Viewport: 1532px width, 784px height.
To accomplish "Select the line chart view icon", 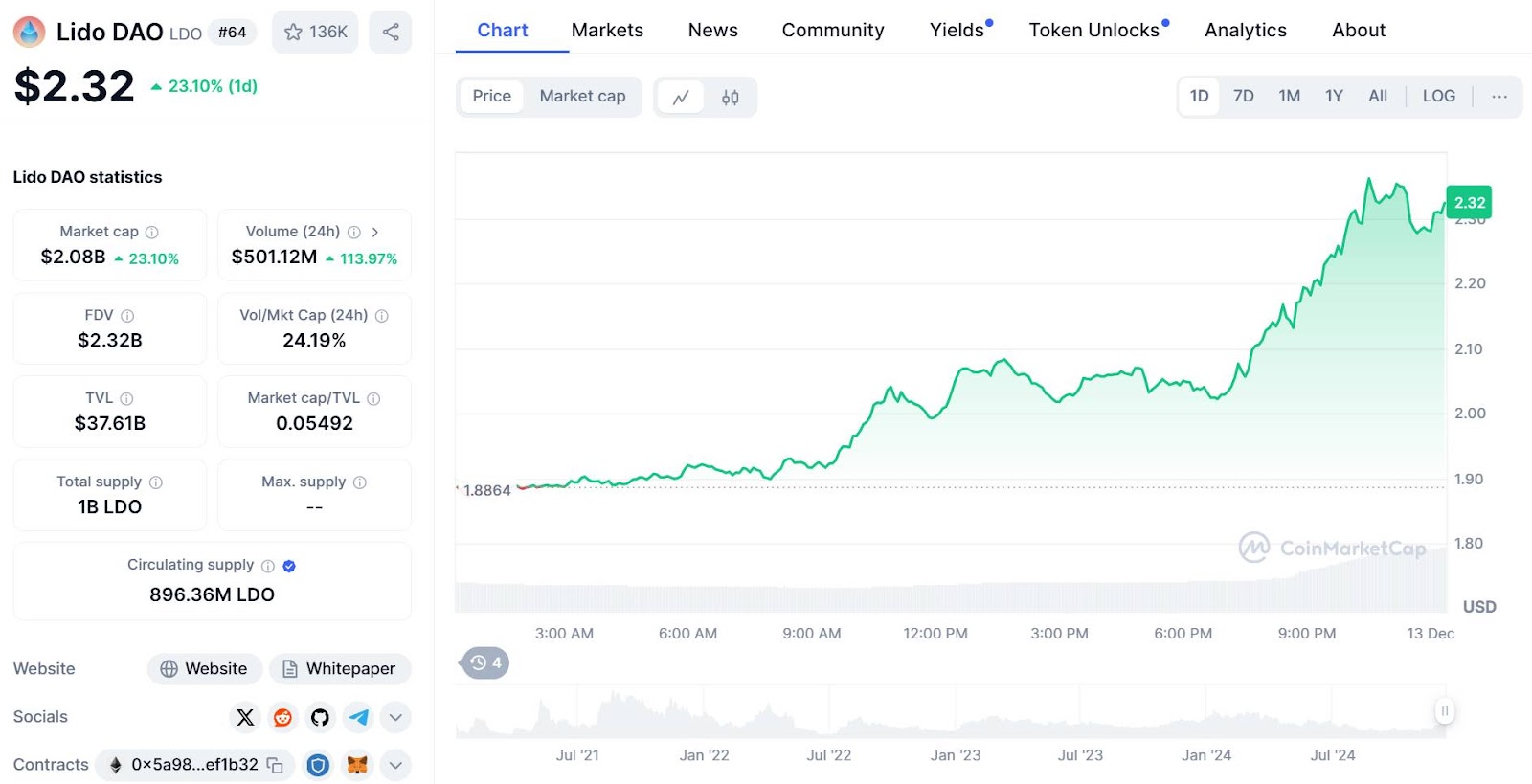I will (x=681, y=97).
